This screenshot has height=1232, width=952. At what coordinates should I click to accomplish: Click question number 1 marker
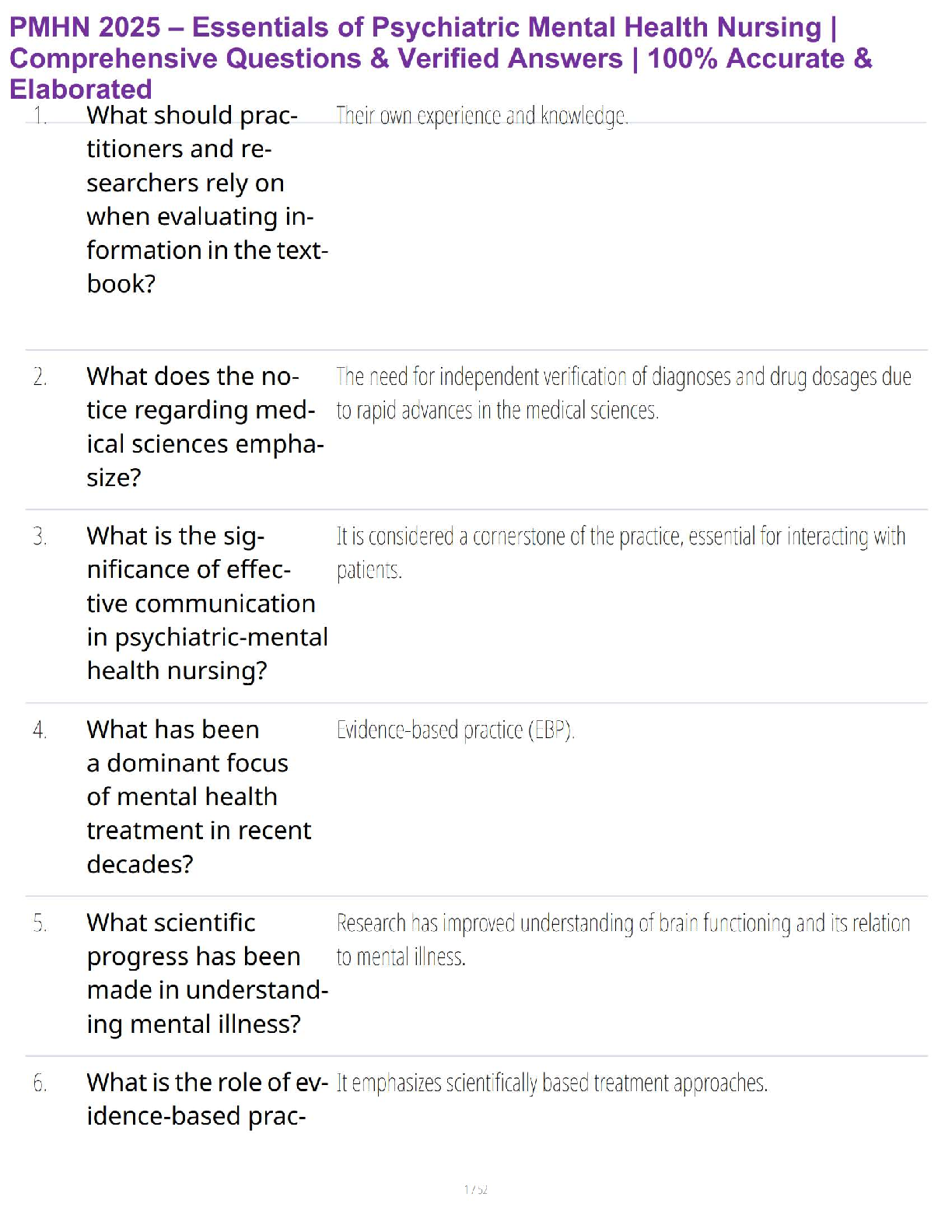40,116
